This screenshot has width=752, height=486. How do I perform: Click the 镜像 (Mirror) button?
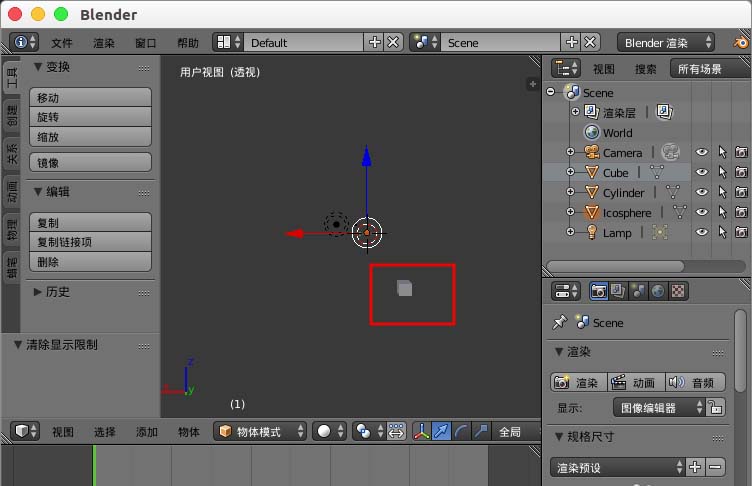(x=93, y=162)
